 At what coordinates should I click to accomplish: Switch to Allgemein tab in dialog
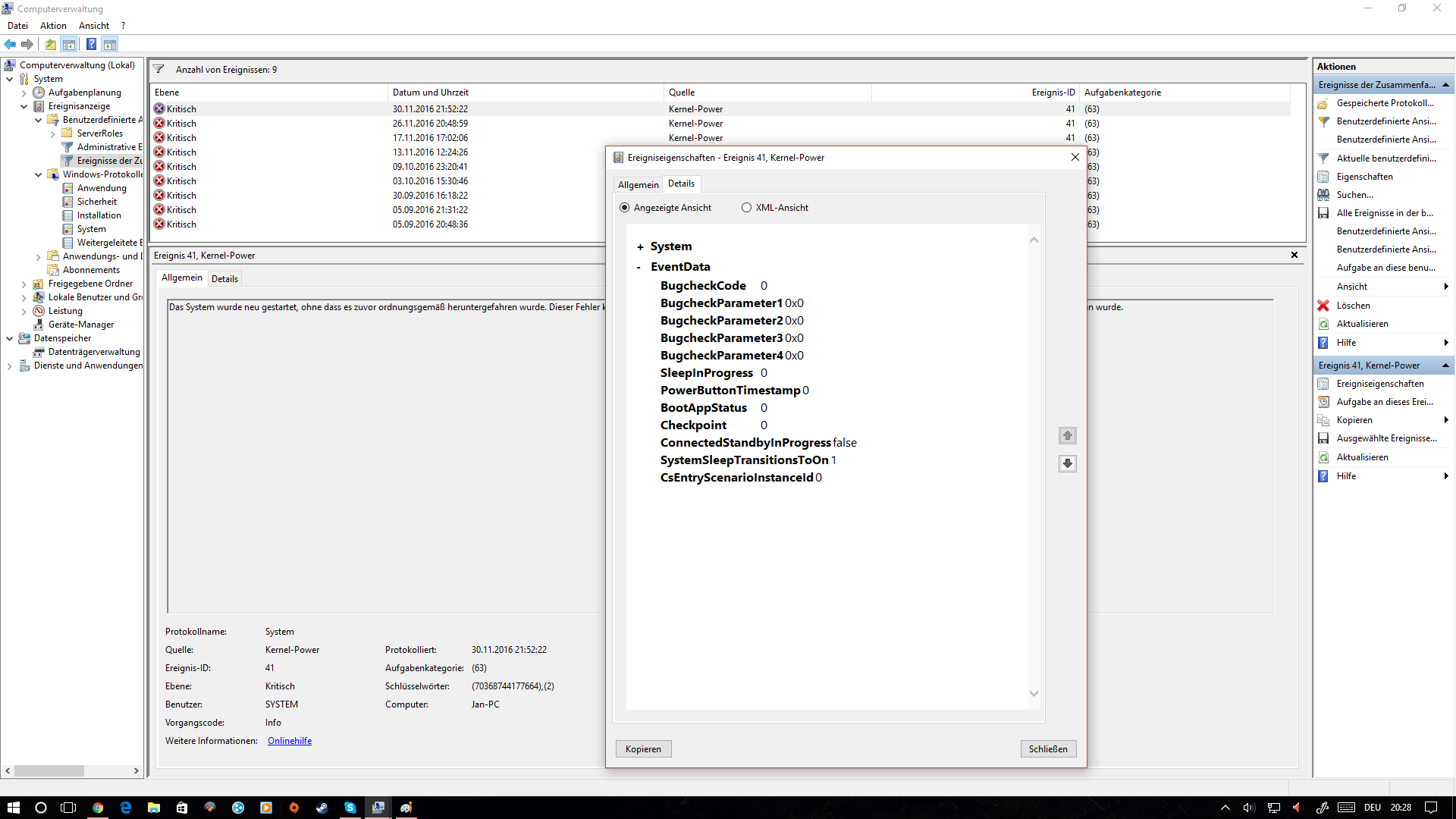pyautogui.click(x=638, y=185)
